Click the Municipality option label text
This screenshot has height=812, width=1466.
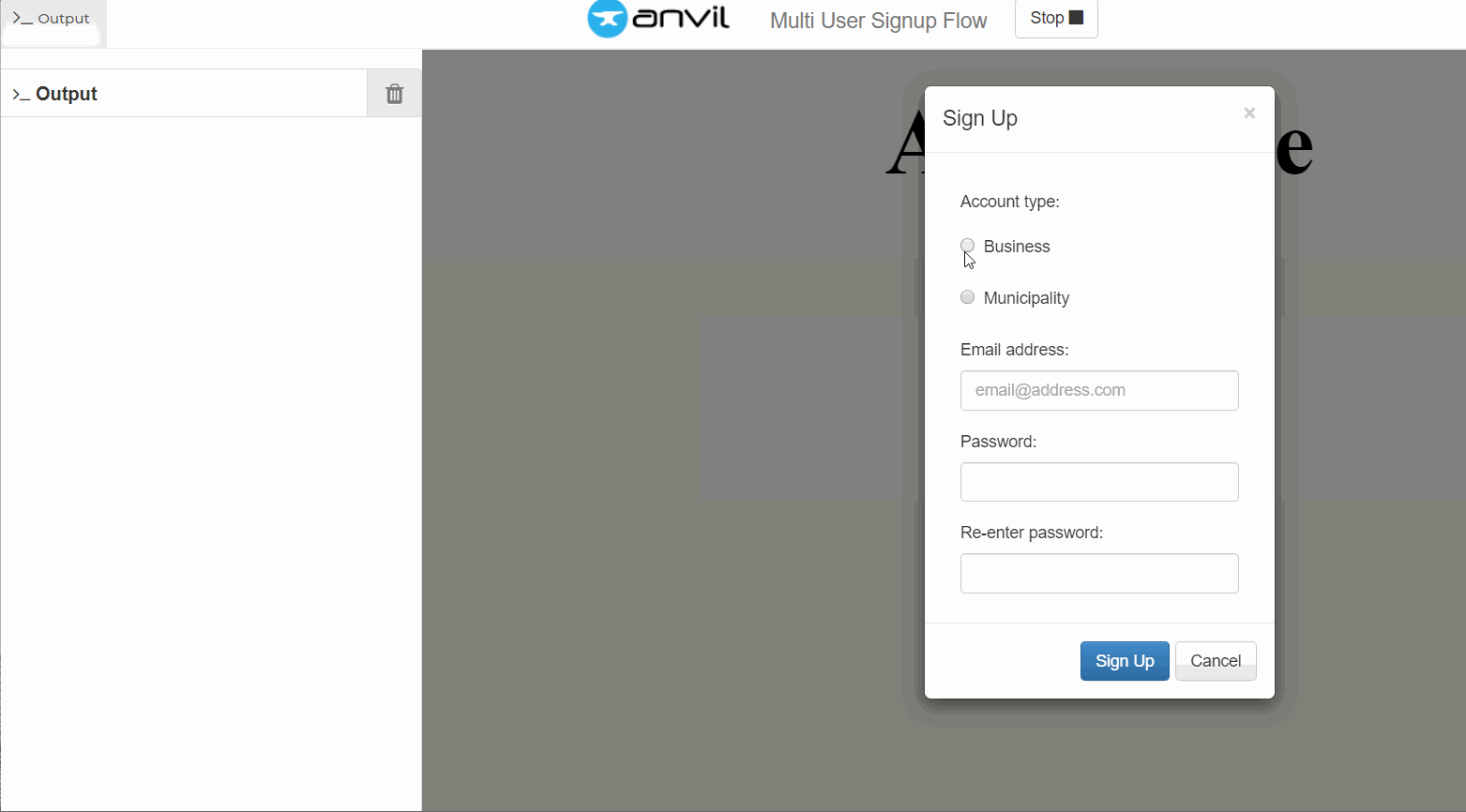click(x=1026, y=298)
